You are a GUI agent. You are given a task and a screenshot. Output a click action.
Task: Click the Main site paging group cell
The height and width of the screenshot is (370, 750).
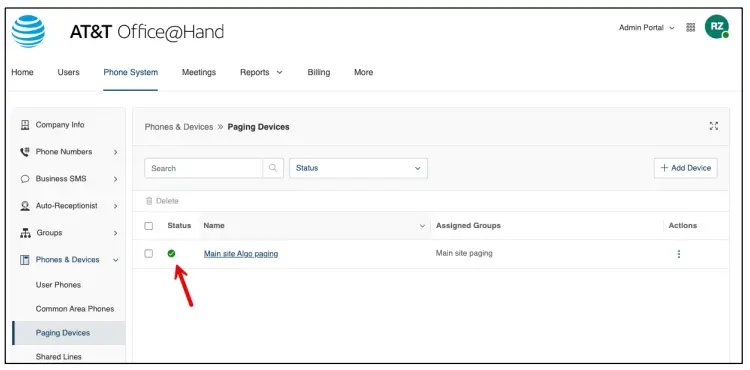point(464,253)
